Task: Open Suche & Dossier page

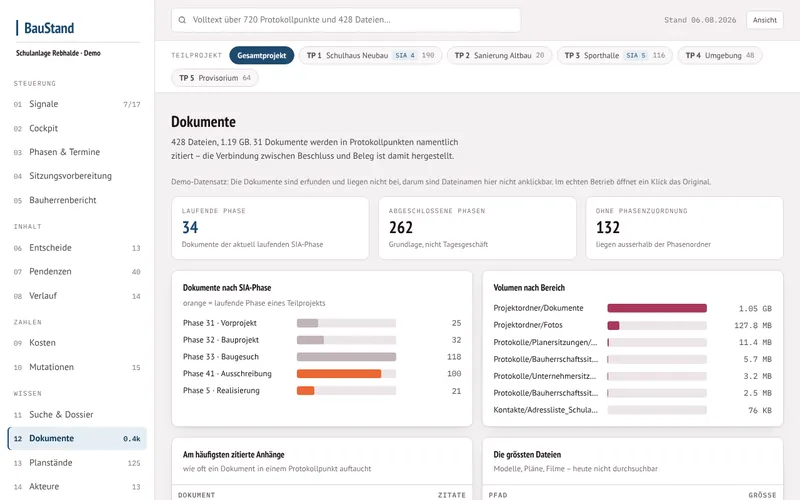Action: click(x=77, y=414)
